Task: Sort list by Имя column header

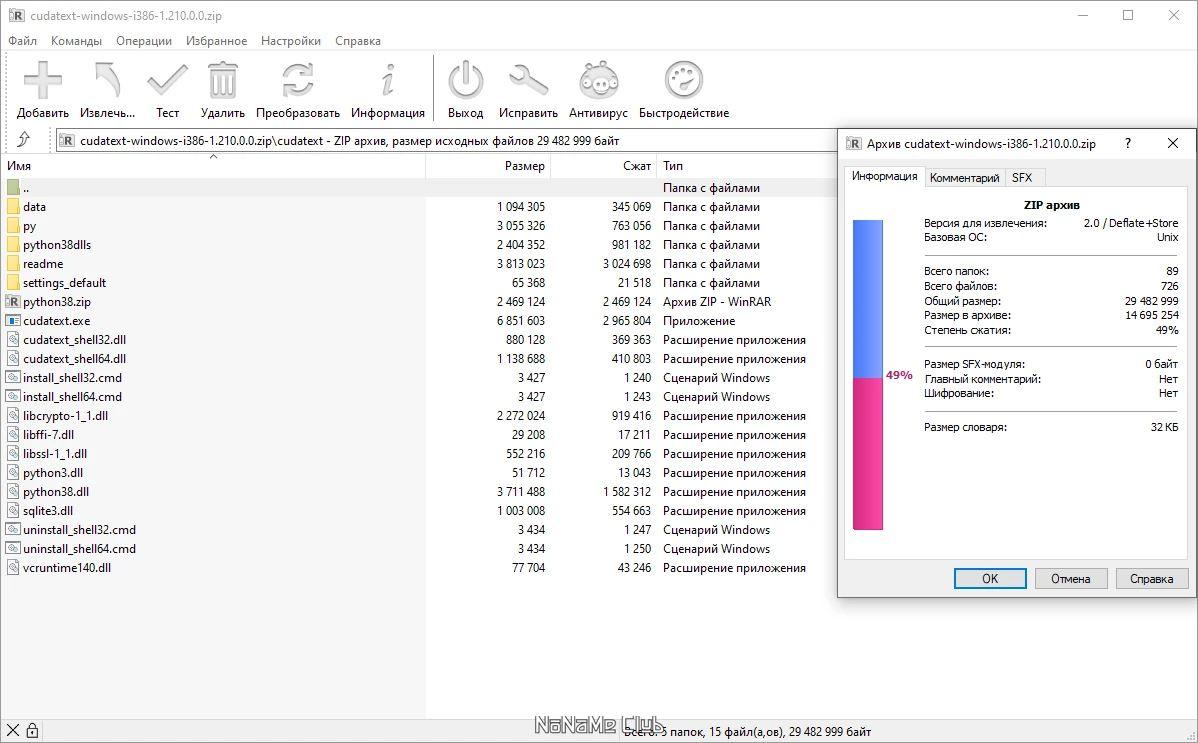Action: (213, 166)
